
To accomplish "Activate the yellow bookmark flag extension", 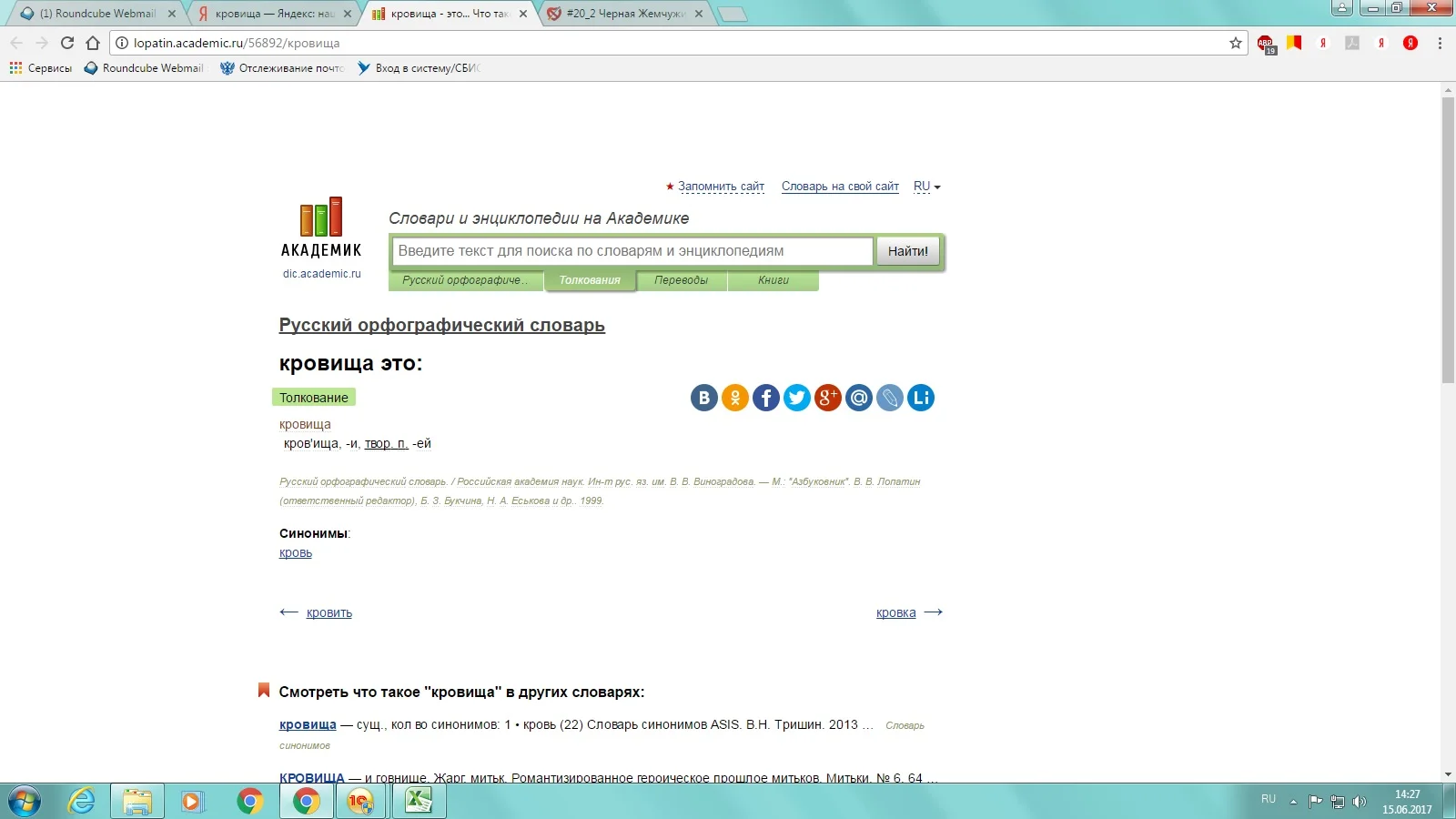I will (1294, 43).
